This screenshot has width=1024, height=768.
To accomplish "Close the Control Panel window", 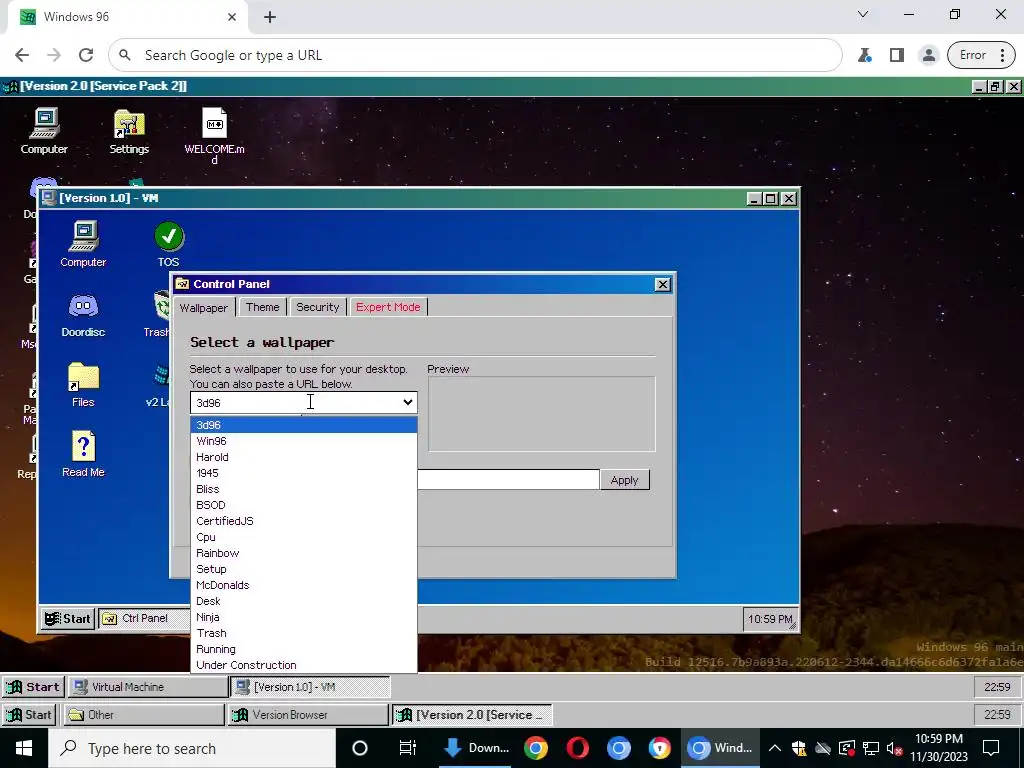I will click(662, 284).
